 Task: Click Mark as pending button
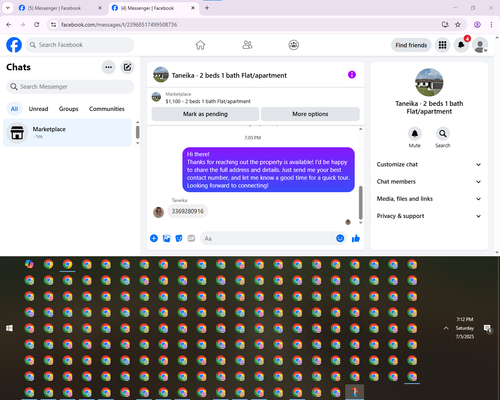(205, 114)
